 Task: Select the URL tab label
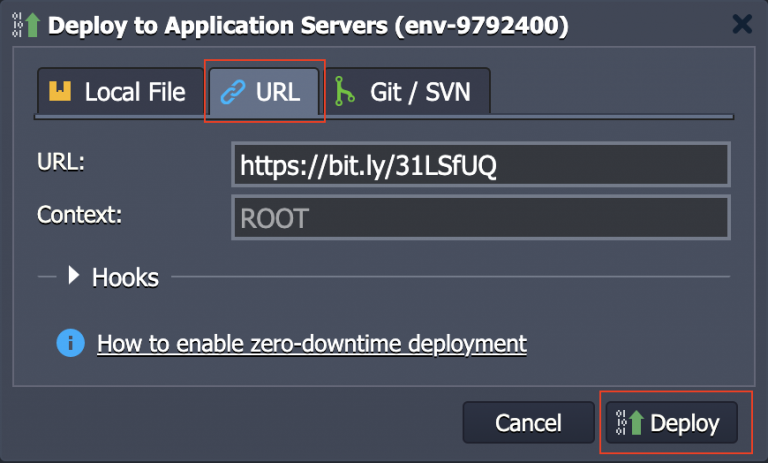(x=277, y=93)
